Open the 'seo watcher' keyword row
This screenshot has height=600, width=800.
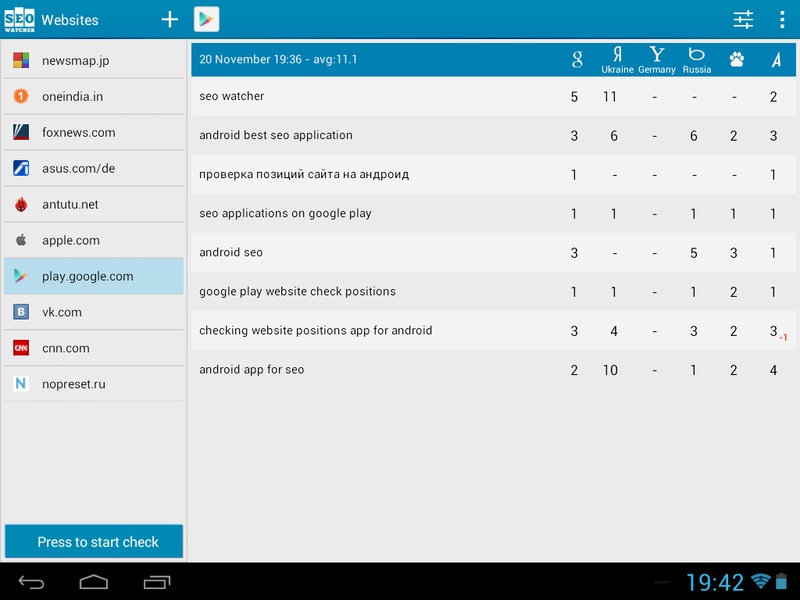coord(493,96)
